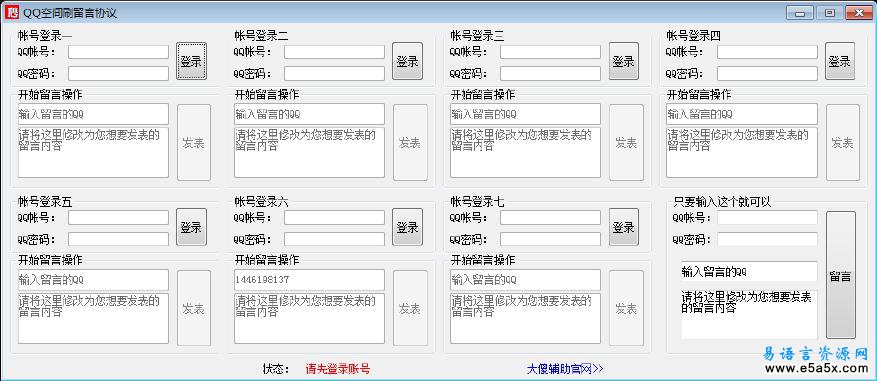Close the QQ空间刷留言协议 window
Image resolution: width=877 pixels, height=381 pixels.
(x=859, y=12)
